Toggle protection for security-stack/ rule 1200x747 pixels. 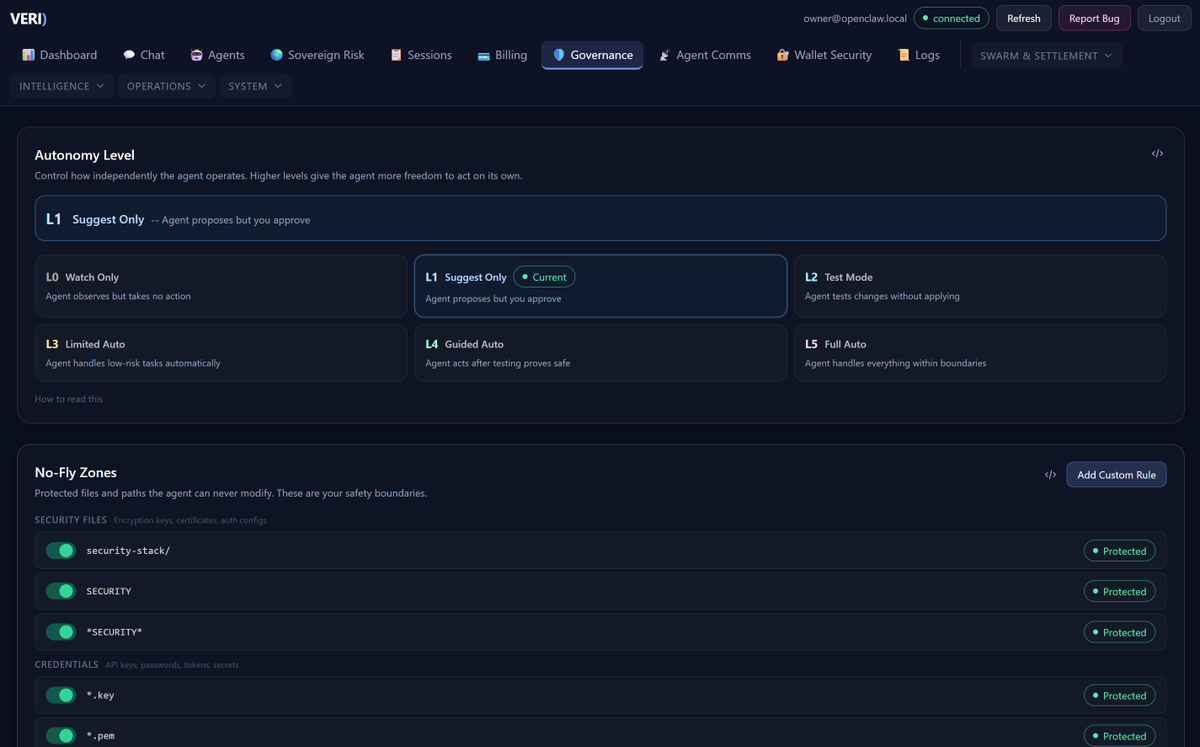(61, 551)
